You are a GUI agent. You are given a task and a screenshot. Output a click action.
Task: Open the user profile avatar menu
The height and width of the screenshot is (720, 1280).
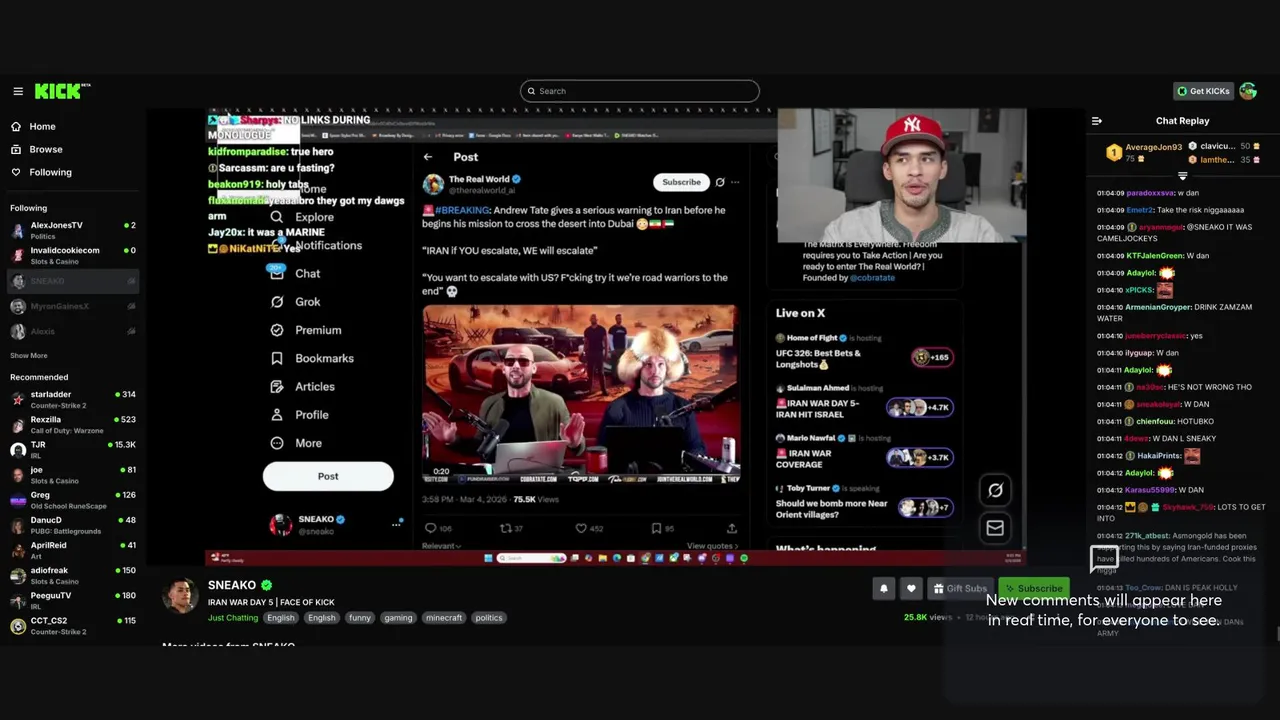1248,91
